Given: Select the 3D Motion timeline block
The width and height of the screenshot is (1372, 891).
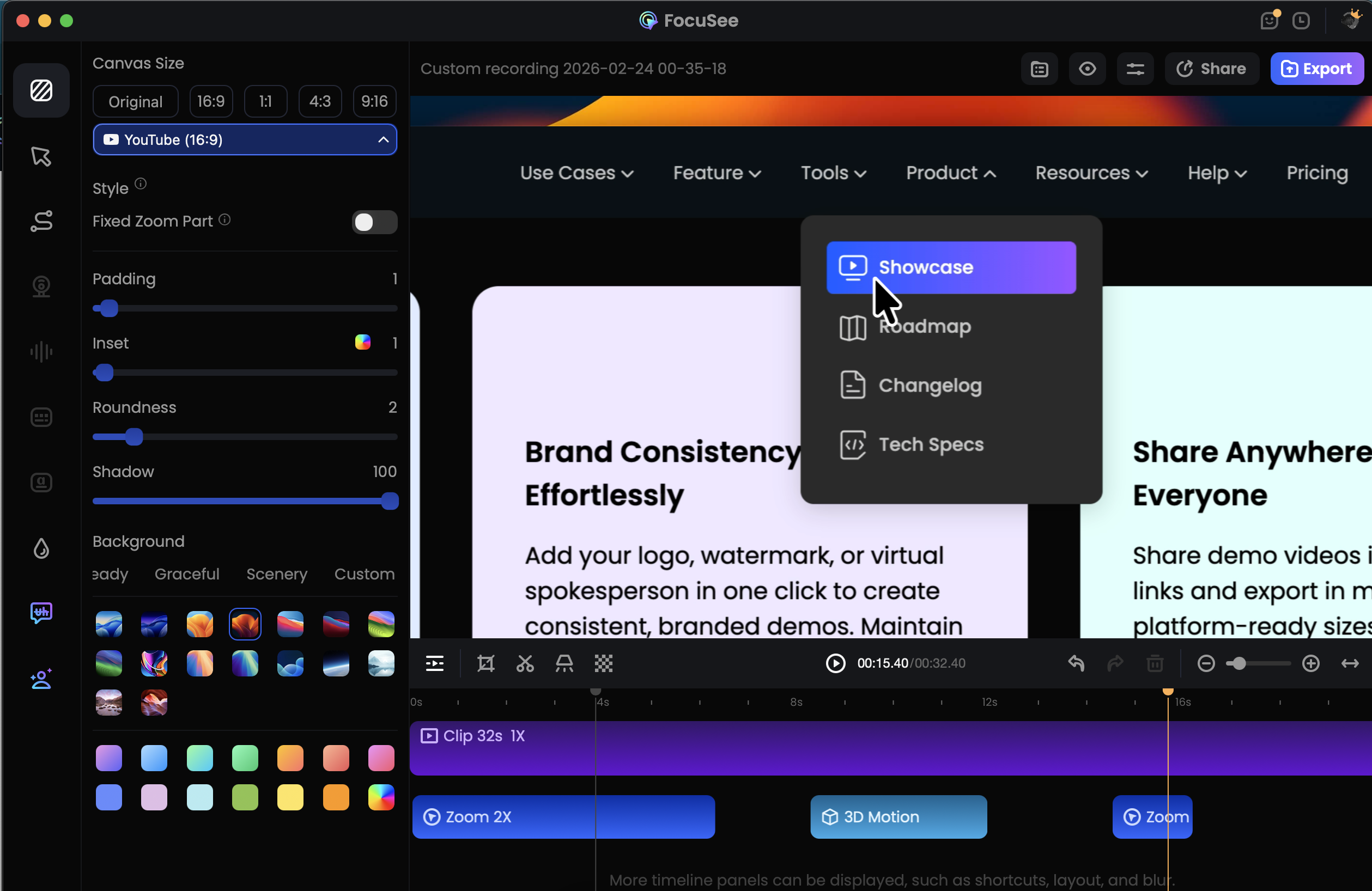Looking at the screenshot, I should (x=898, y=816).
